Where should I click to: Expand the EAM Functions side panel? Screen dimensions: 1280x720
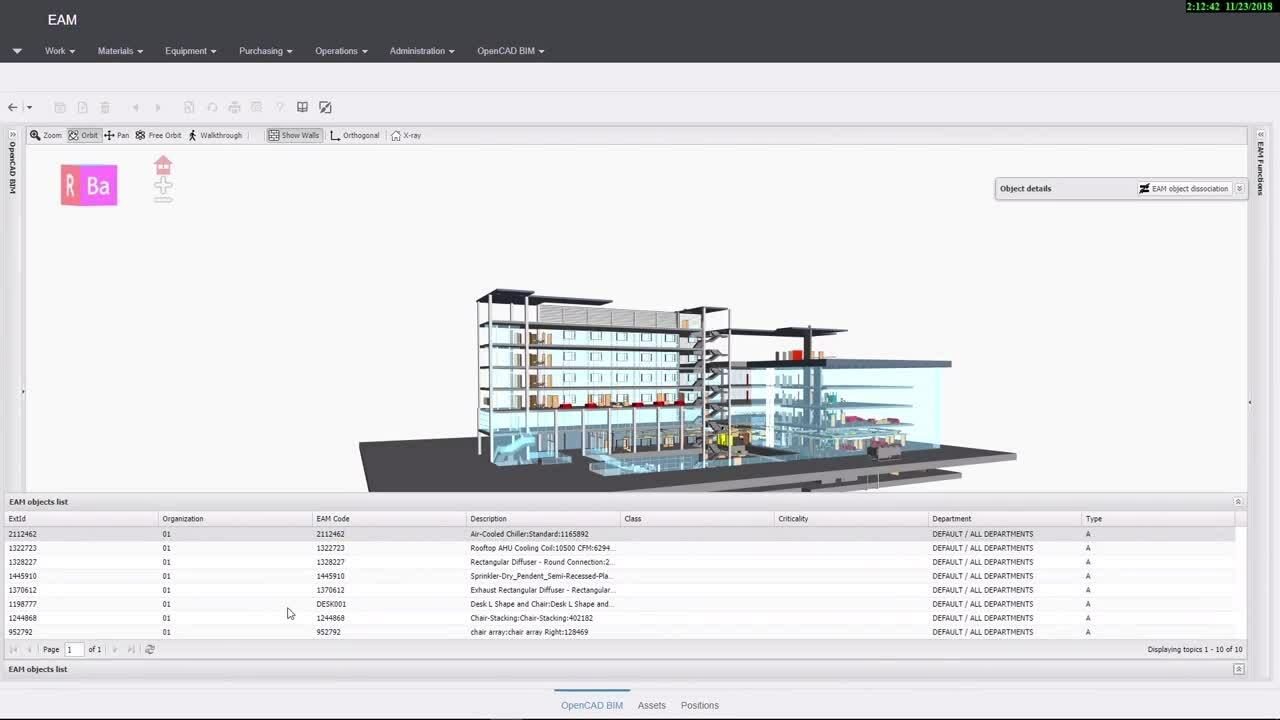1260,135
